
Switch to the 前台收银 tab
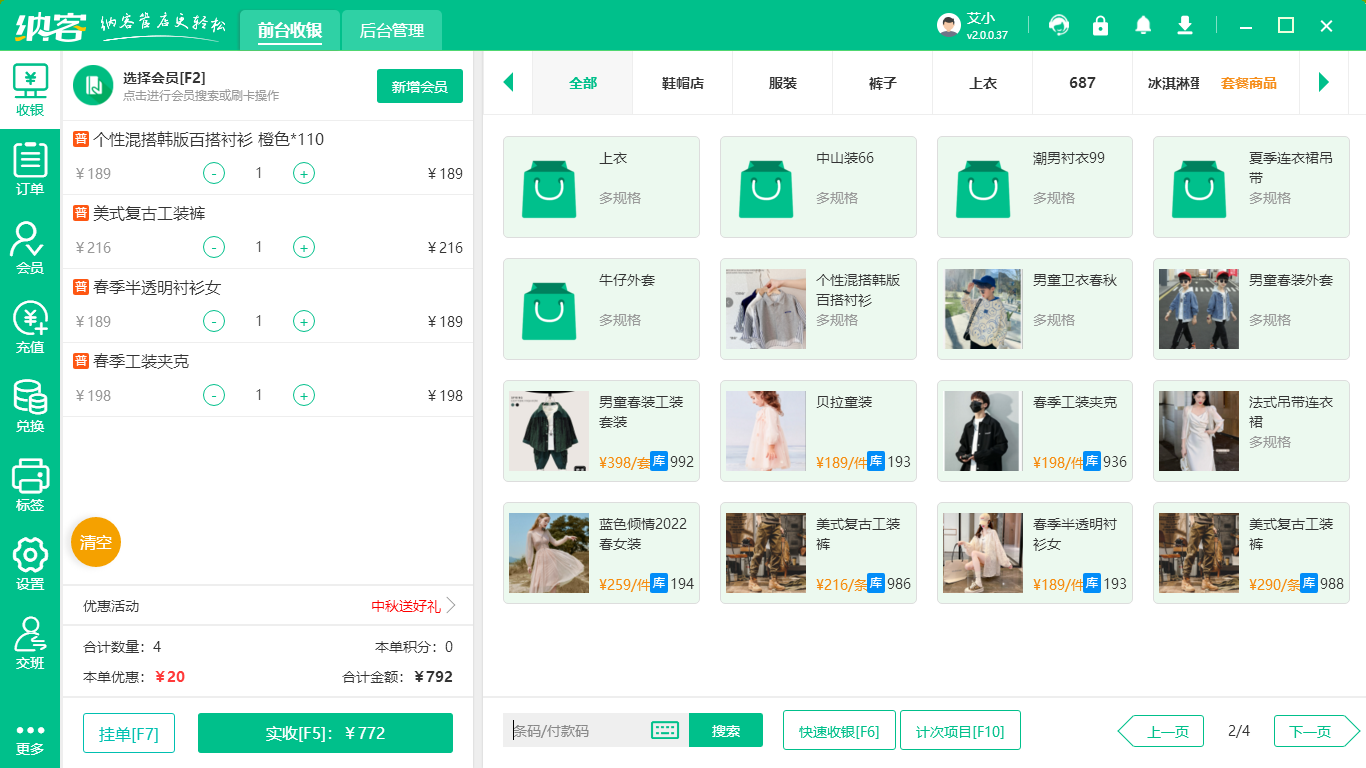click(290, 30)
